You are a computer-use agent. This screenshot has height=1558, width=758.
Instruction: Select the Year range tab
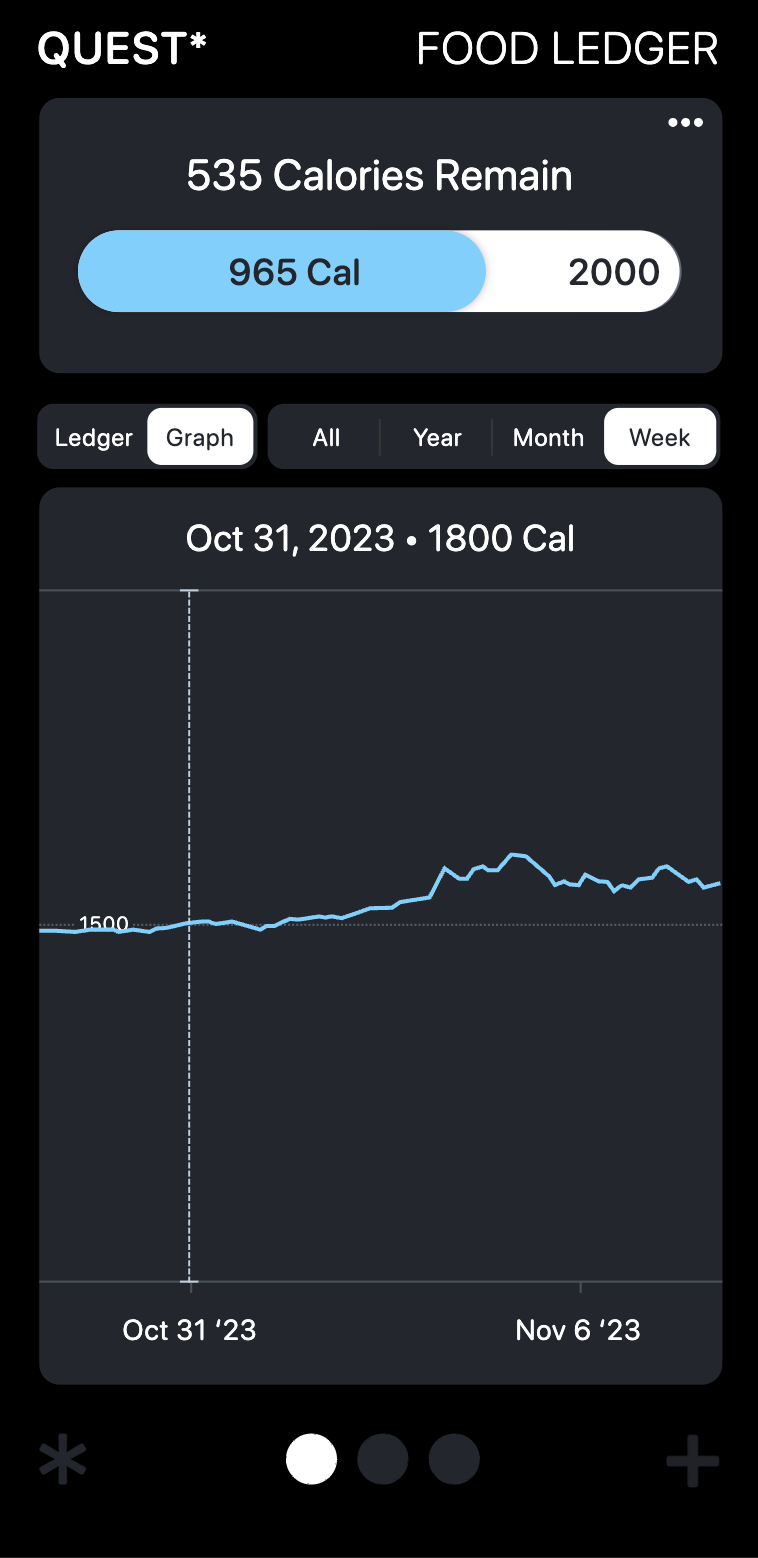click(x=437, y=438)
